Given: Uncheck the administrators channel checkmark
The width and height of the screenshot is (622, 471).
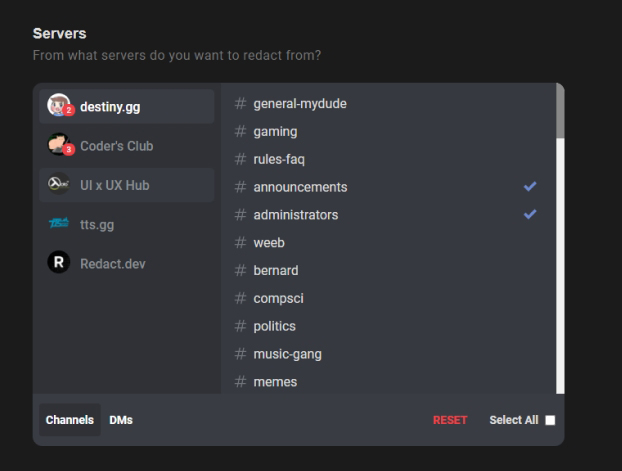Looking at the screenshot, I should pyautogui.click(x=530, y=214).
